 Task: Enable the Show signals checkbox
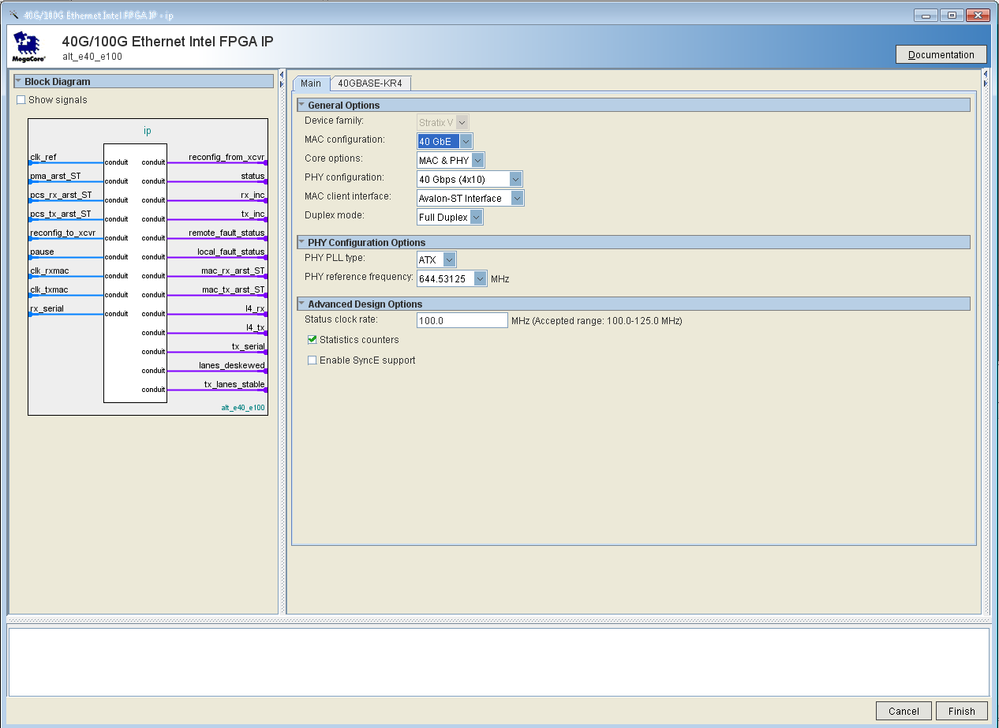(x=21, y=100)
